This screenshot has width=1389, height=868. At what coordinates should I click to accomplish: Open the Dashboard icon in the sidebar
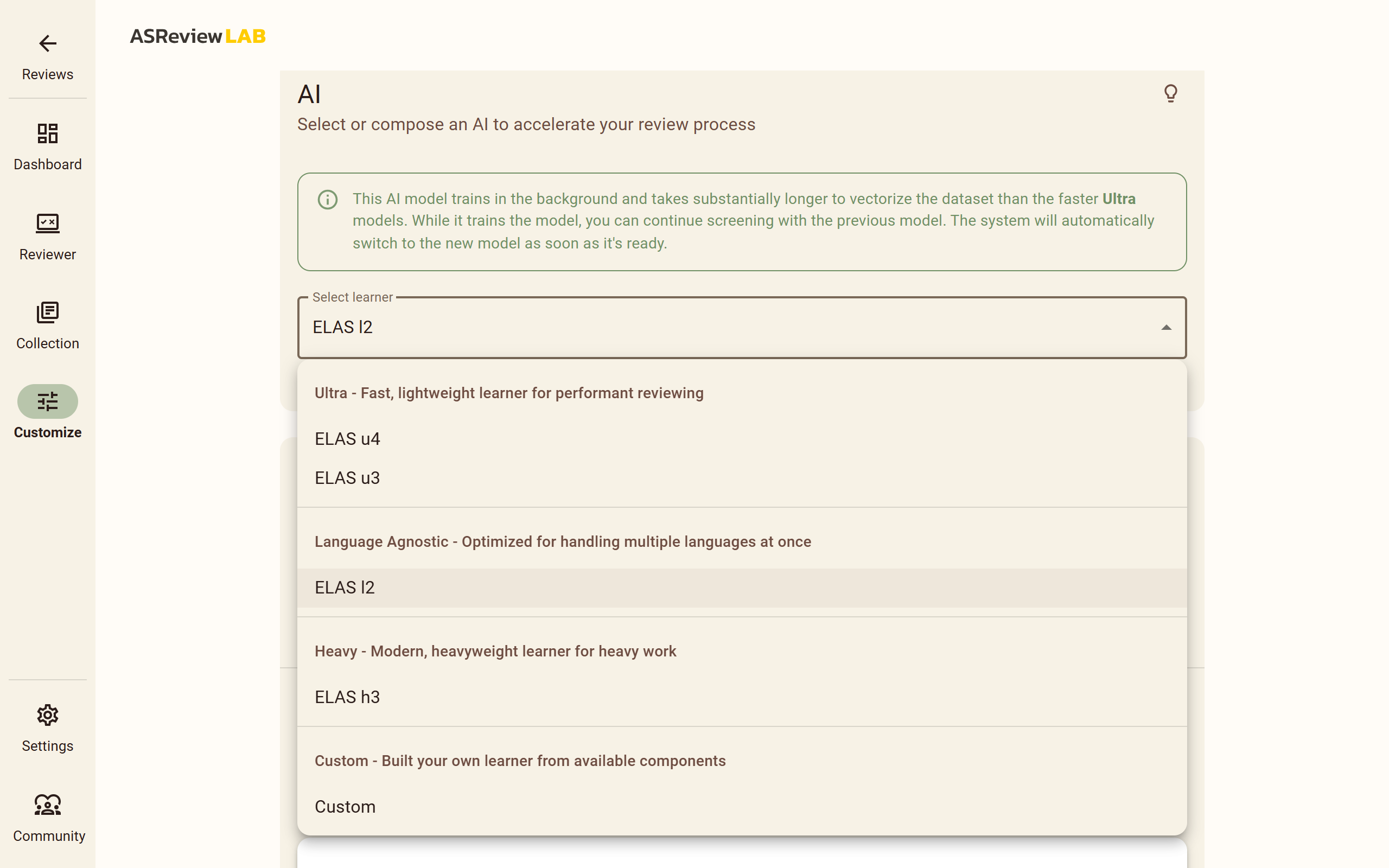coord(48,133)
